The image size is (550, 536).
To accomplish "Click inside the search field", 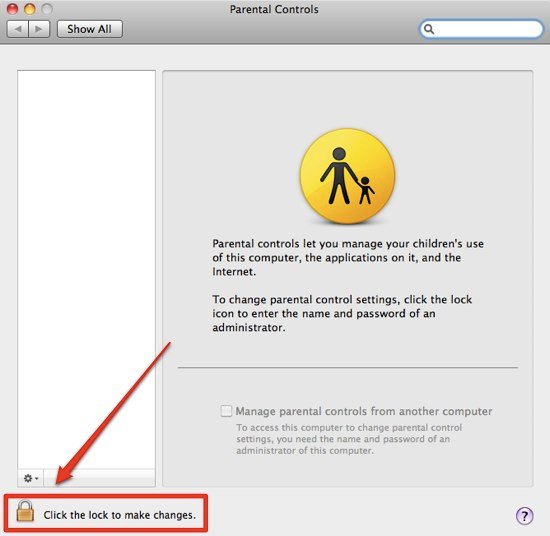I will coord(481,29).
